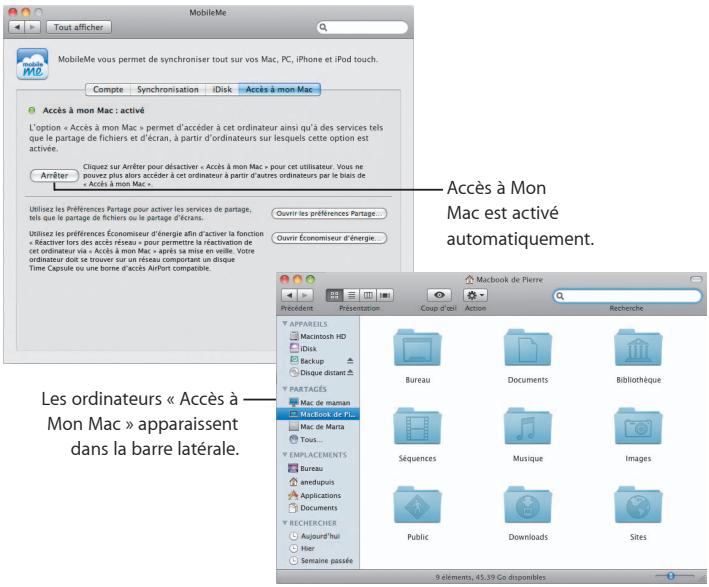Open the Action gear dropdown menu

[x=475, y=295]
